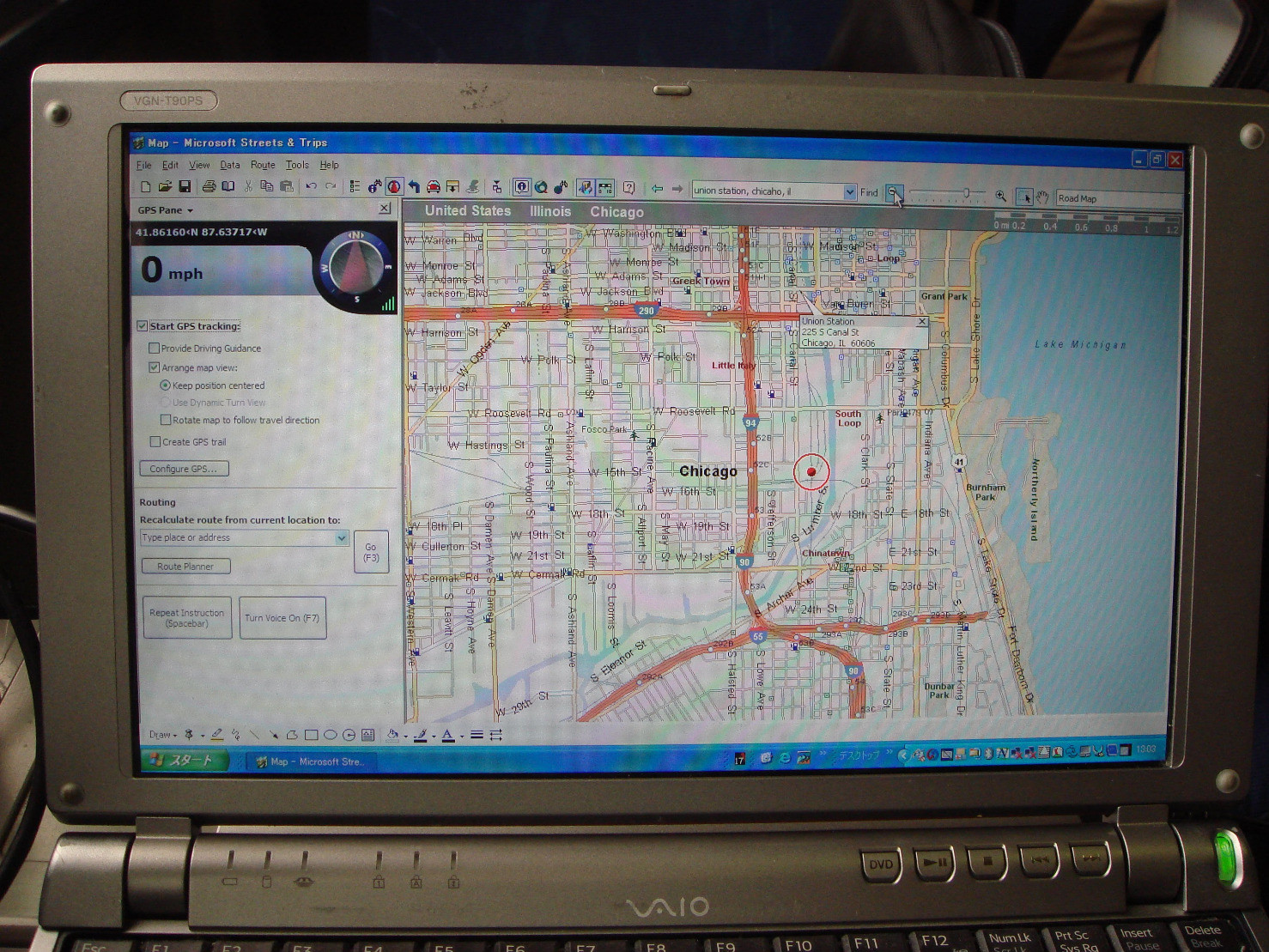Expand the Fill Color dropdown arrow
The width and height of the screenshot is (1269, 952).
point(405,737)
